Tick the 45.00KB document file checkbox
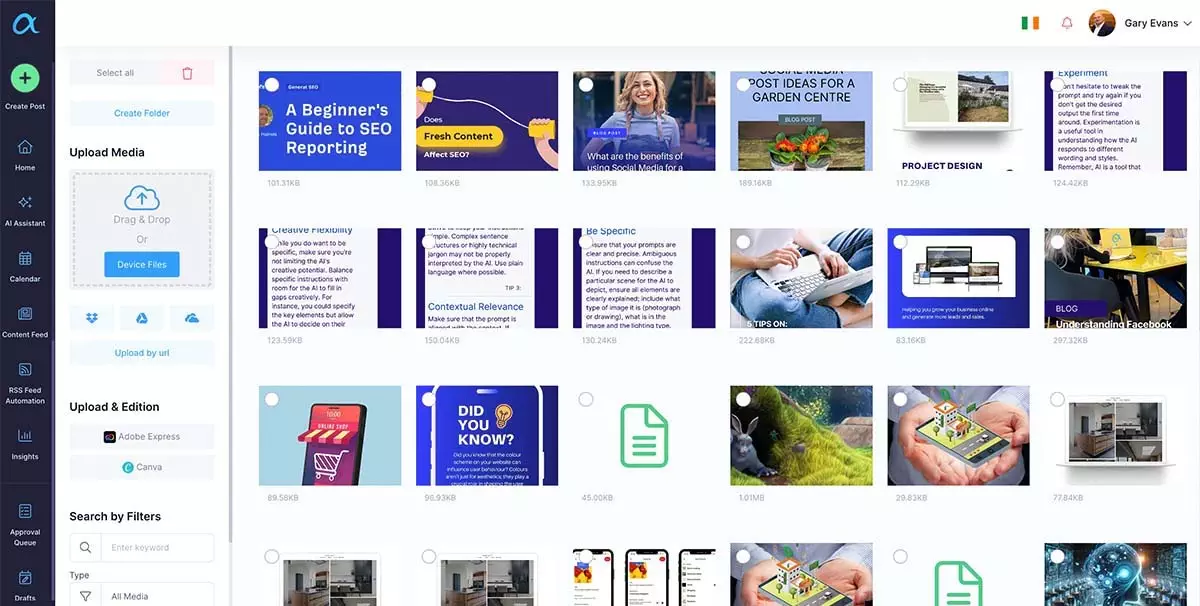 (x=586, y=399)
